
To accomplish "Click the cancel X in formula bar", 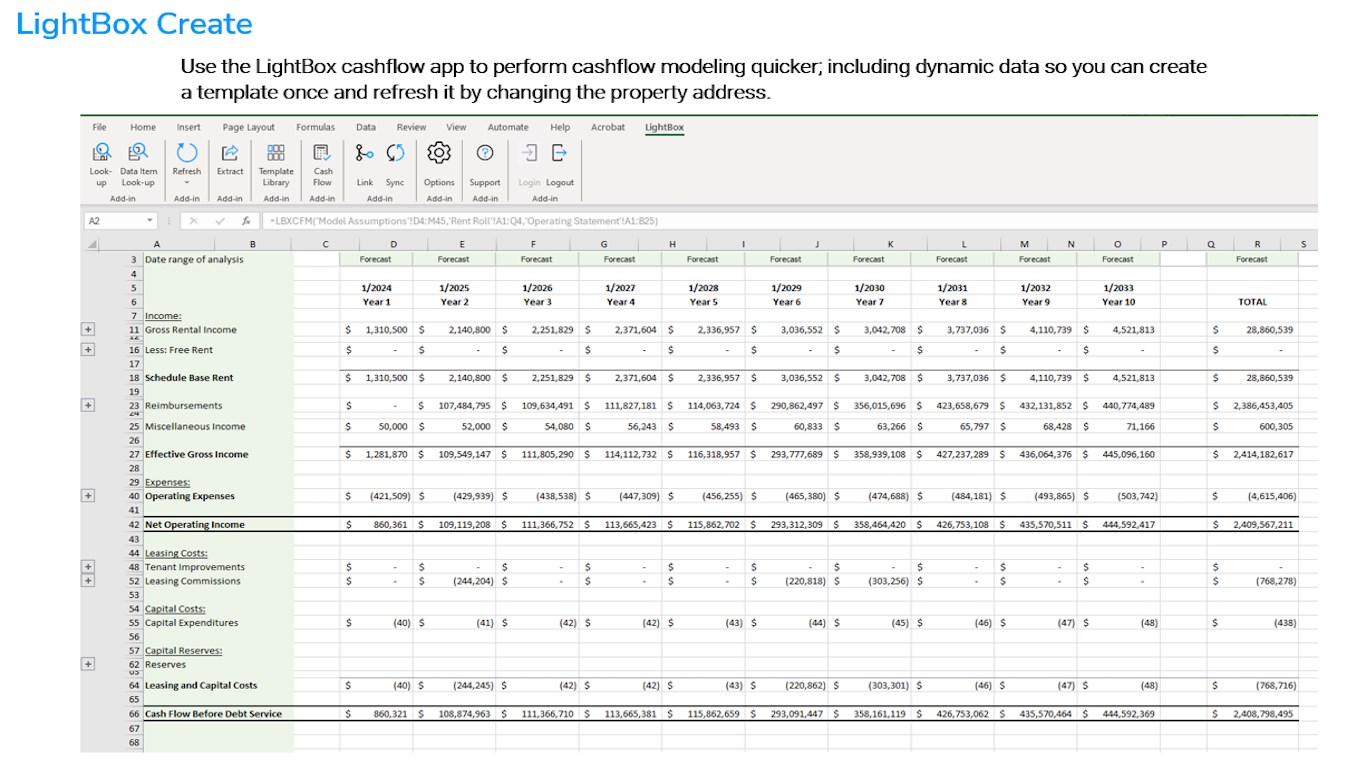I will (193, 221).
